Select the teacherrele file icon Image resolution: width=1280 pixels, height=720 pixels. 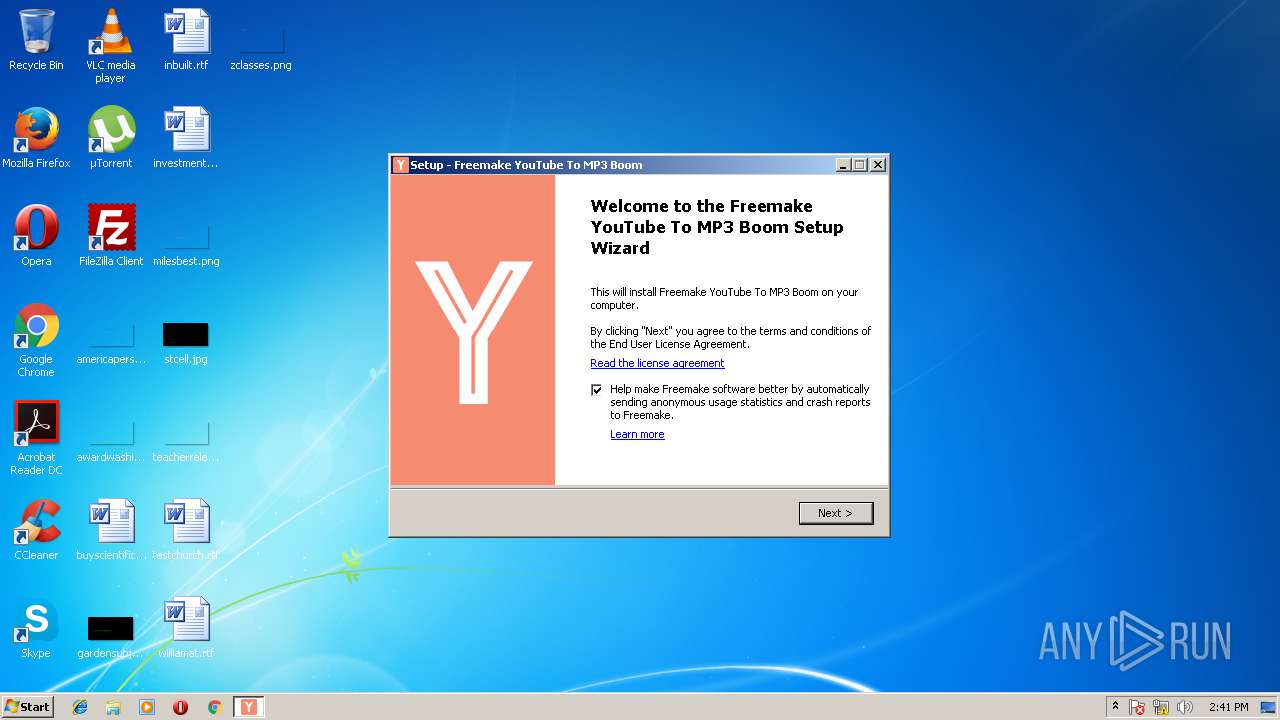click(x=186, y=439)
